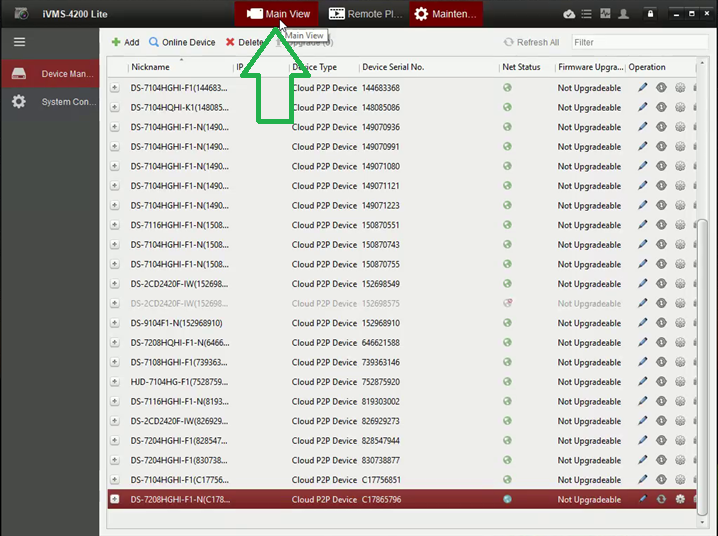This screenshot has height=536, width=718.
Task: Select the DS-7204HGHI-F1(830738... row
Action: [x=402, y=460]
